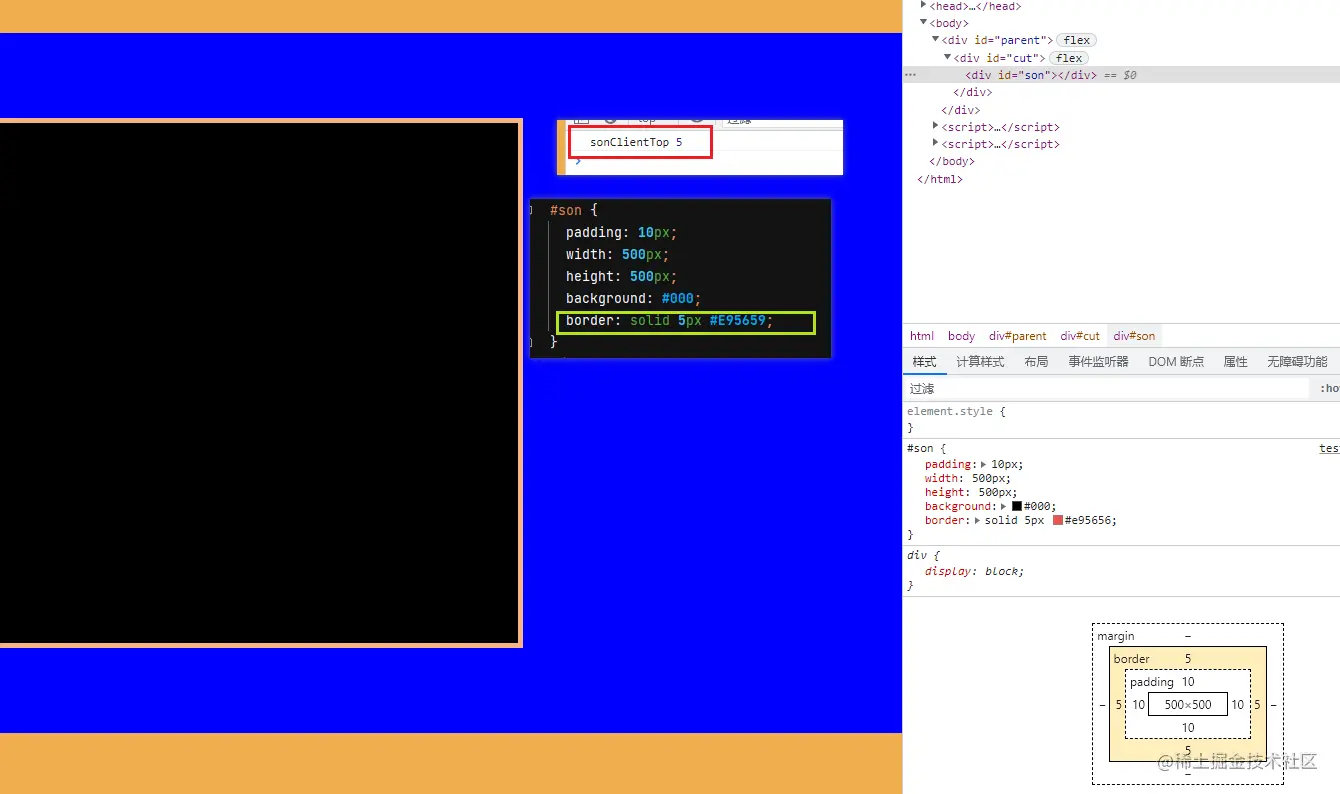Open the 无障碍功能 tab
This screenshot has height=794, width=1340.
click(x=1297, y=362)
